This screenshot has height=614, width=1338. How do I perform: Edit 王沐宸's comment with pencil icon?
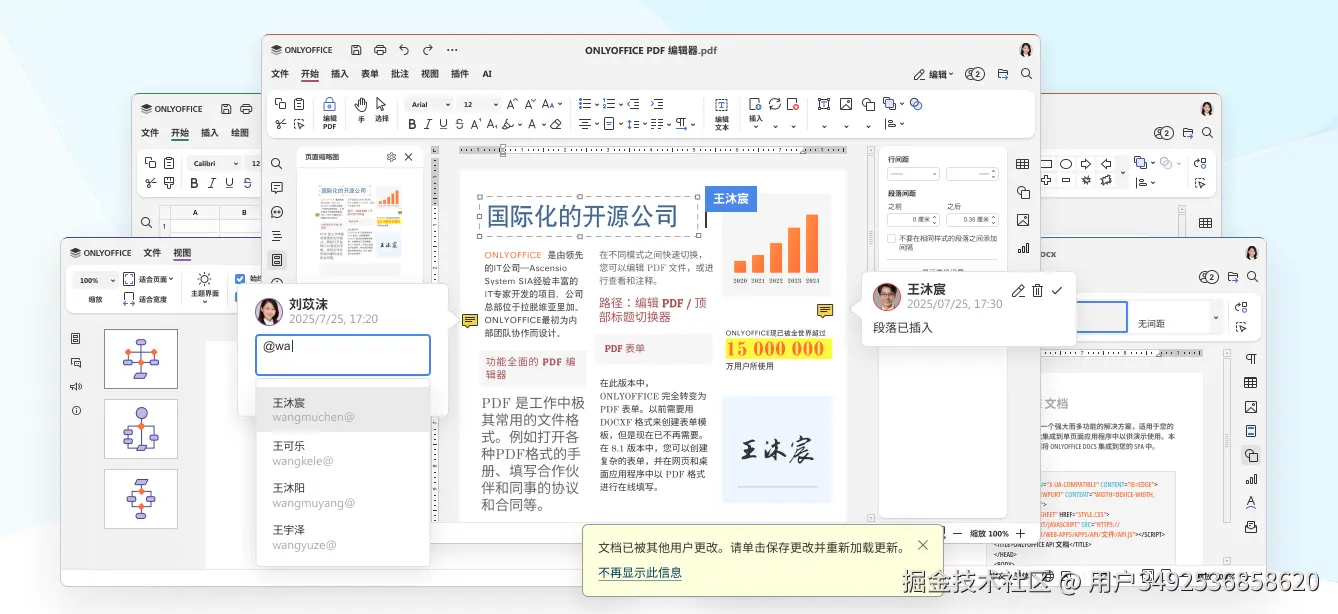point(1018,291)
